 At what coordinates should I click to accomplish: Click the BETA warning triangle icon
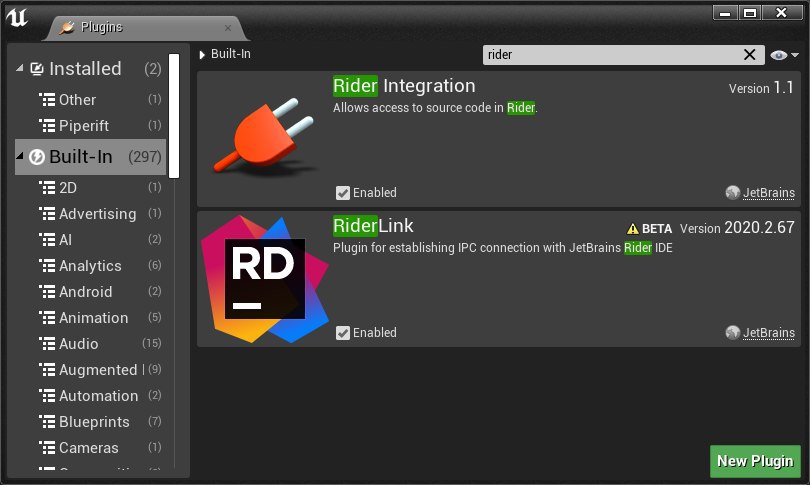(x=633, y=228)
